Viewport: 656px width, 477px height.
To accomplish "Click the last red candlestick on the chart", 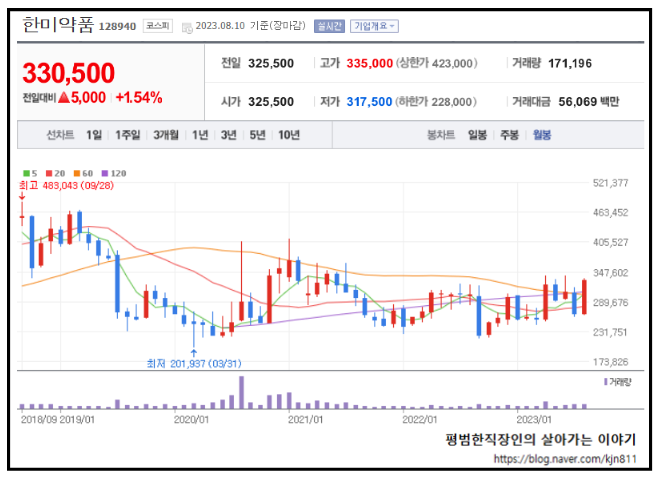I will [584, 297].
